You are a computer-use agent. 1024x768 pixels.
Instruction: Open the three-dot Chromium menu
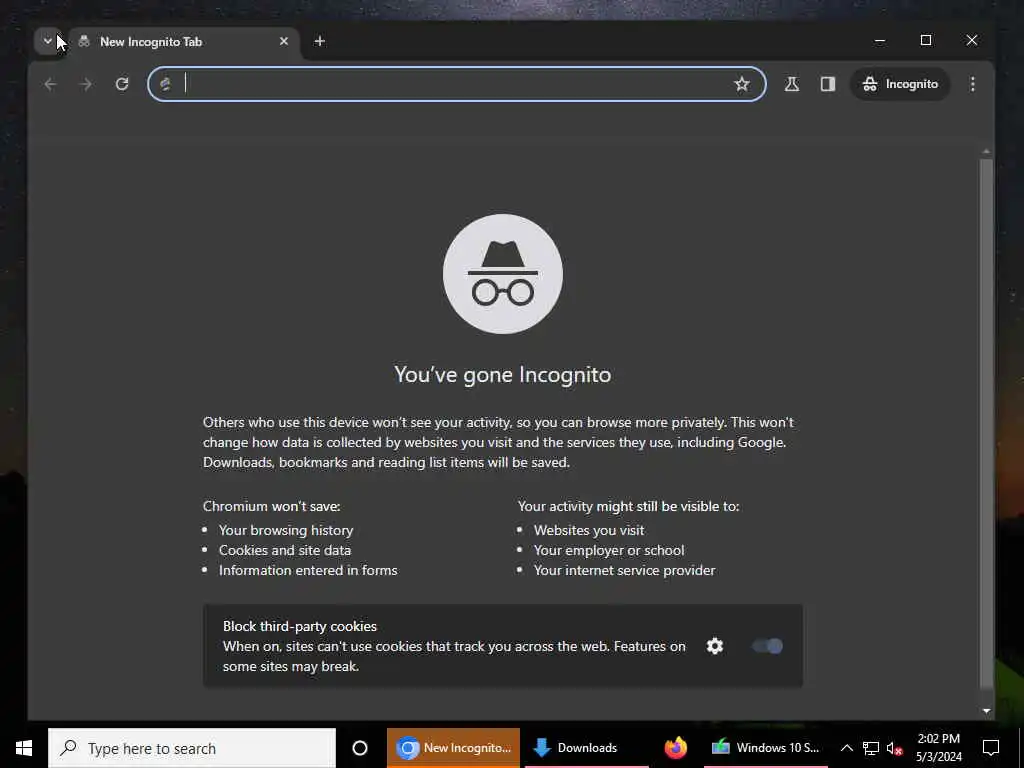pyautogui.click(x=972, y=84)
